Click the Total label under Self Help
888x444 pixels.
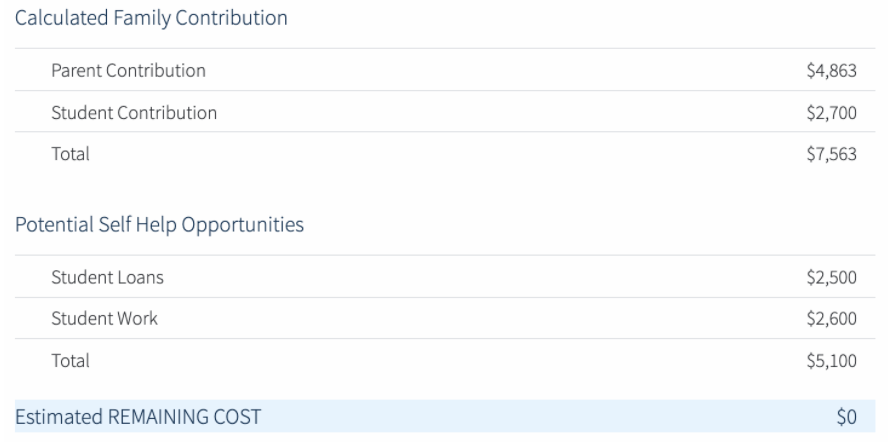(70, 360)
